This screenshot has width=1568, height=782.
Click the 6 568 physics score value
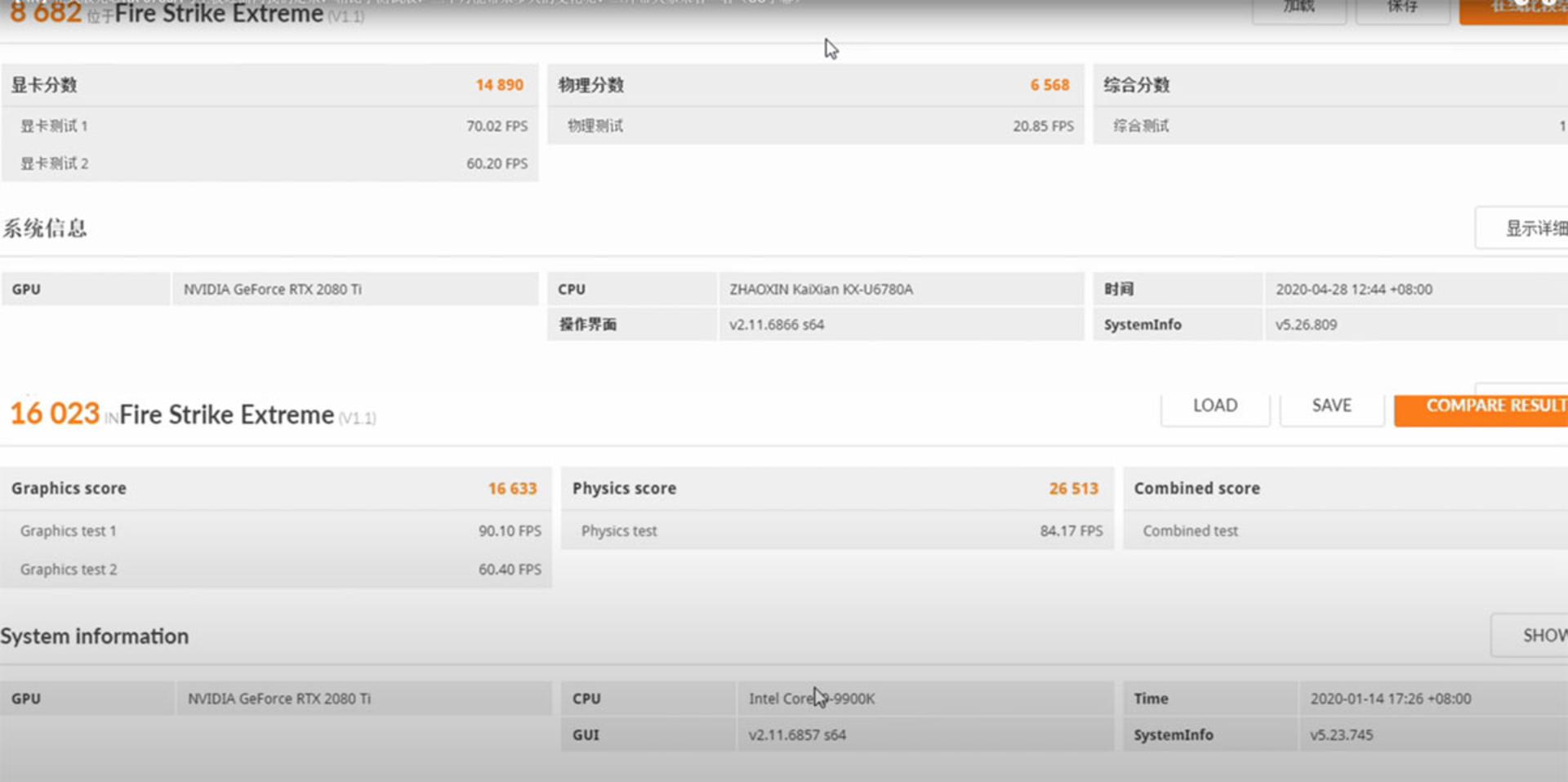[x=1049, y=85]
